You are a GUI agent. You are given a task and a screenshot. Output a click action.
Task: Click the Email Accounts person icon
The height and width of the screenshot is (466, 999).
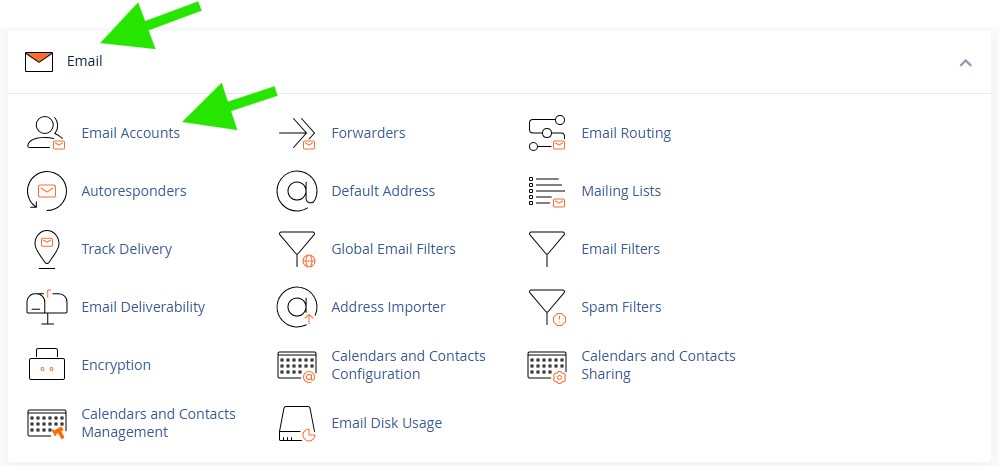click(x=46, y=133)
